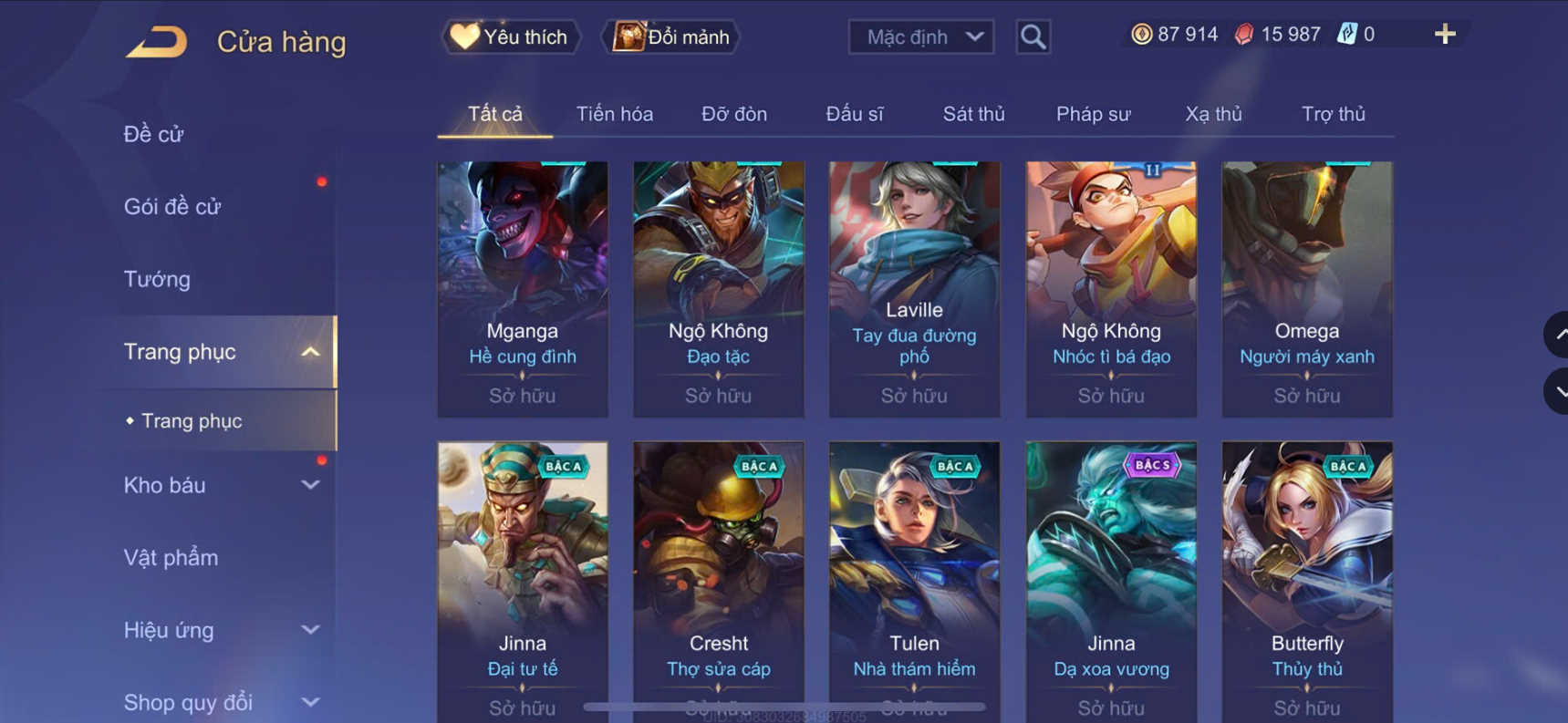Open the search magnifier icon

pyautogui.click(x=1033, y=37)
